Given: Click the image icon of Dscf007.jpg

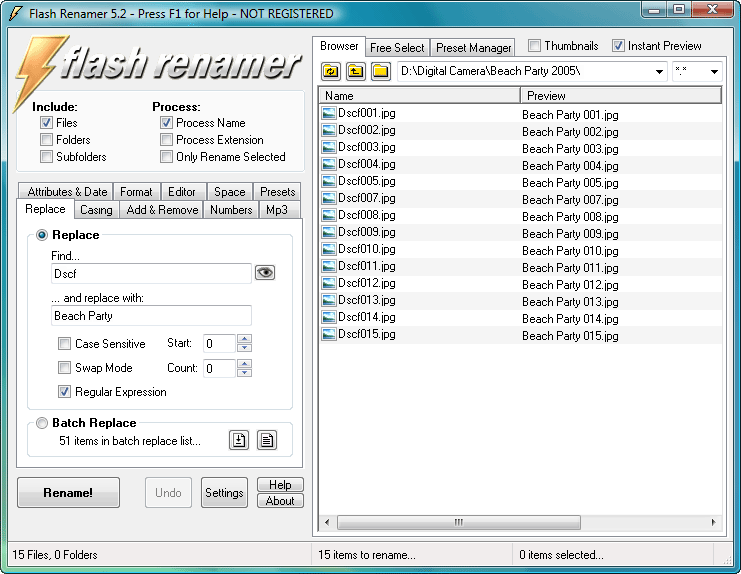Looking at the screenshot, I should click(x=328, y=198).
